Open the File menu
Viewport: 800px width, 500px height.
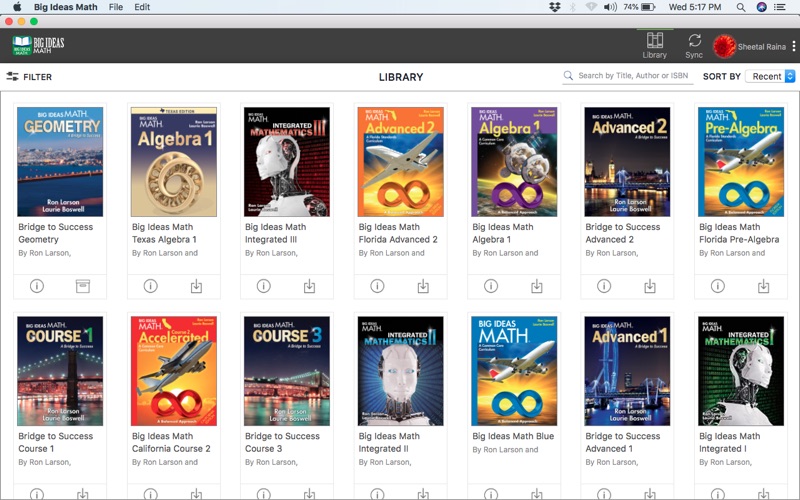pos(116,7)
